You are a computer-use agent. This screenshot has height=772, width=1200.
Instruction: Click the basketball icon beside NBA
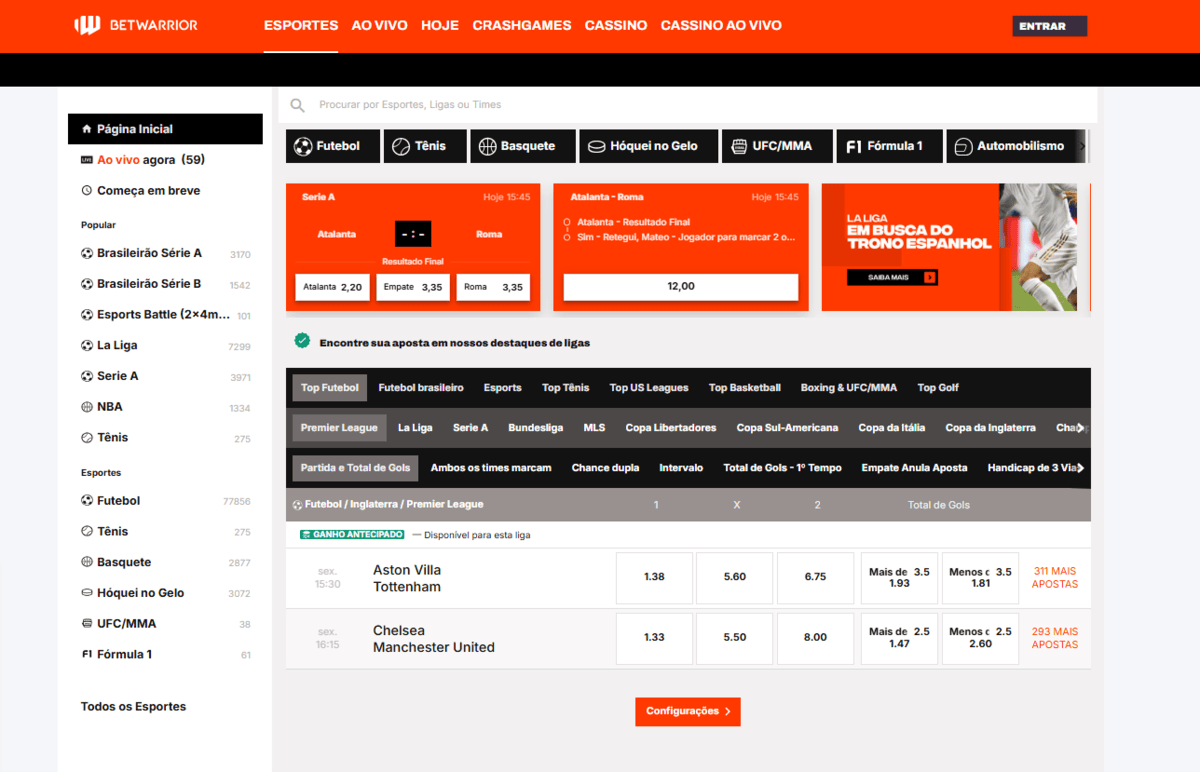(87, 407)
